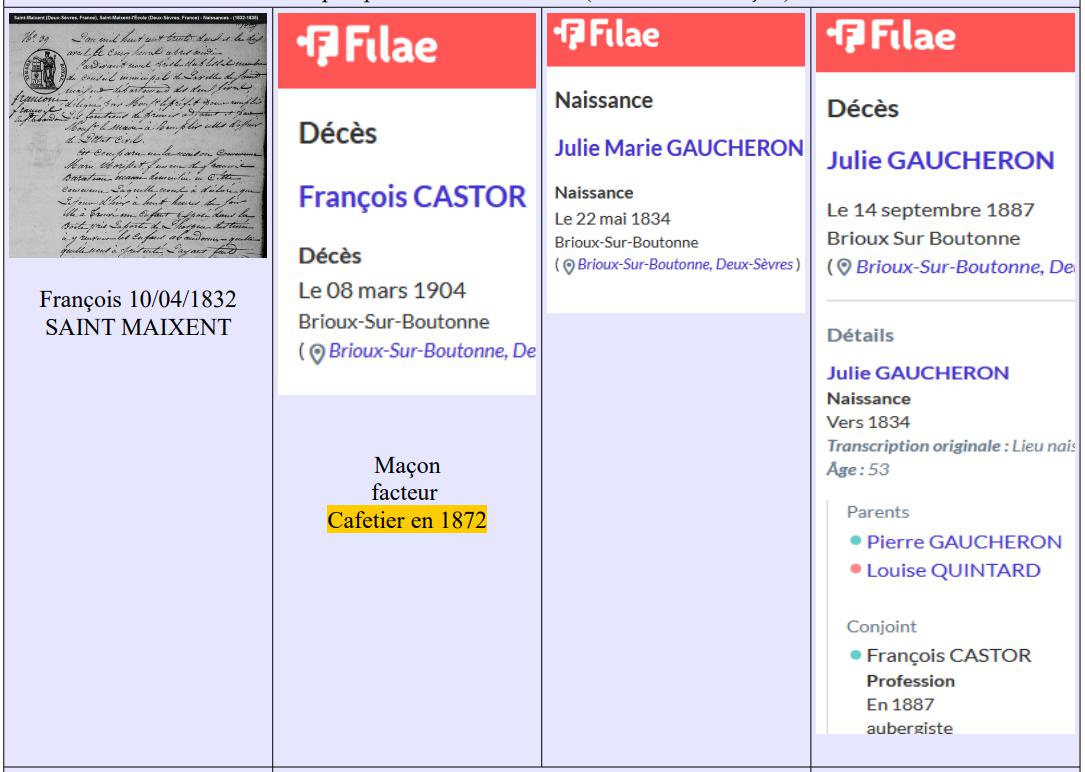
Task: Click the Filae logo above François CASTOR's death card
Action: click(367, 46)
